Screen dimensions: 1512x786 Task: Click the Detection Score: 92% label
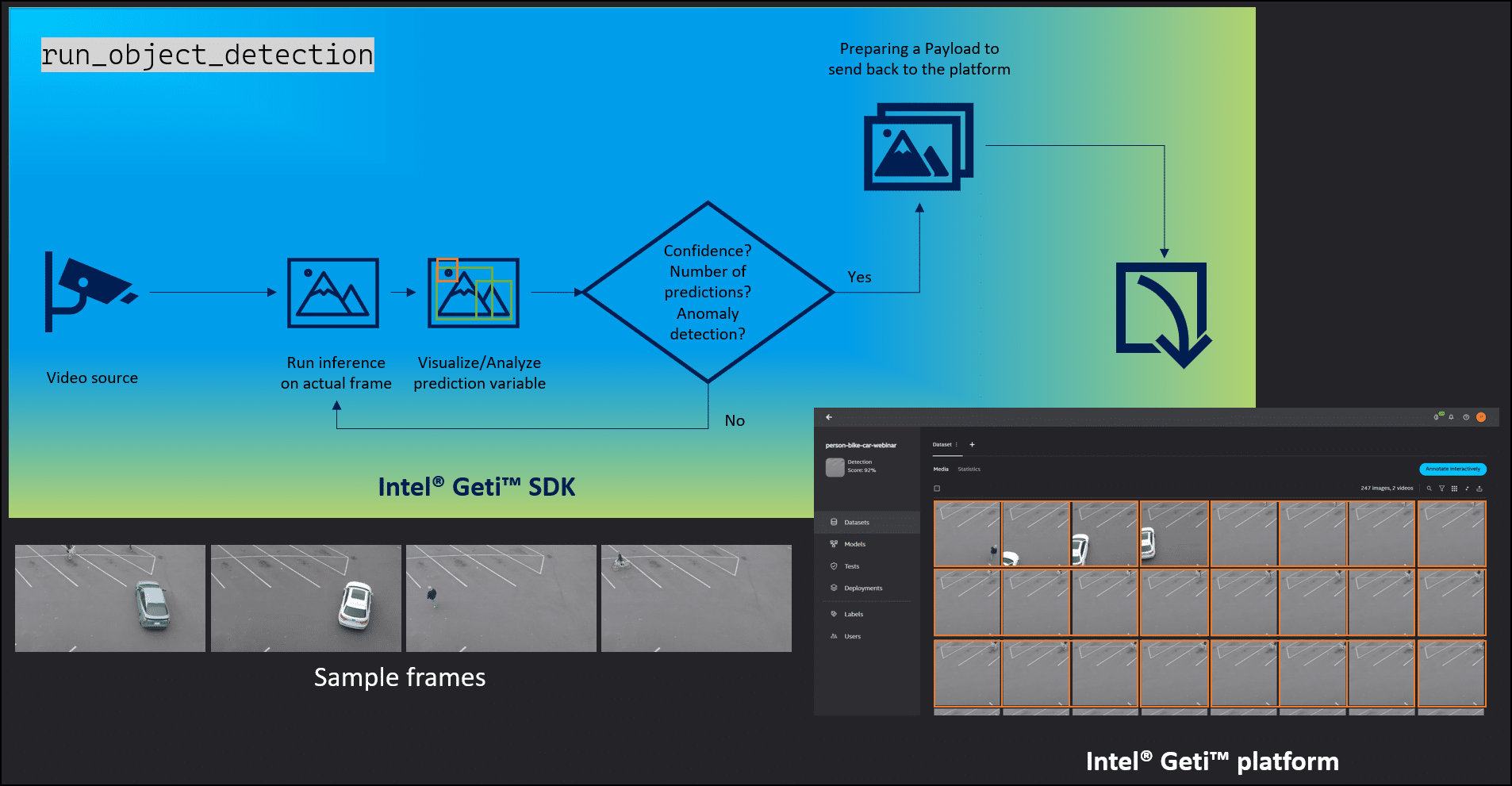(862, 466)
